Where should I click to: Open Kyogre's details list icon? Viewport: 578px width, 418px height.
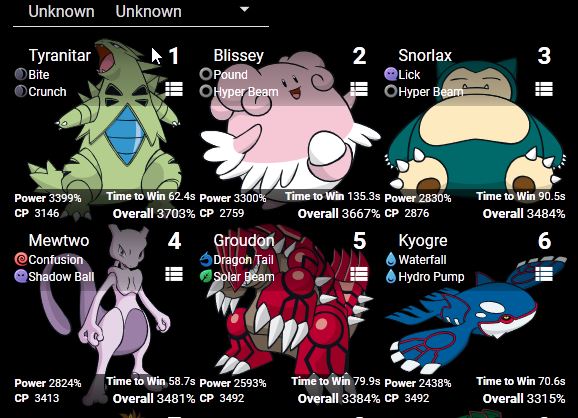[x=544, y=274]
